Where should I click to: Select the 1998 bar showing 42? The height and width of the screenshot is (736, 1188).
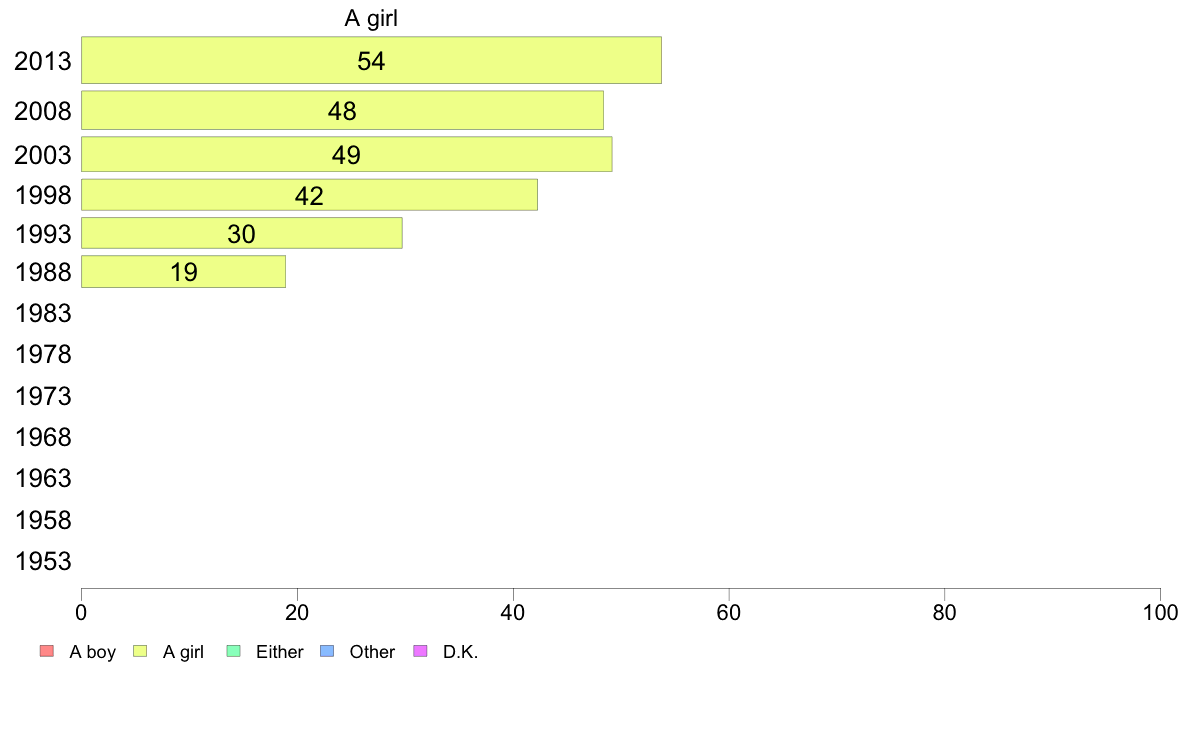point(309,195)
